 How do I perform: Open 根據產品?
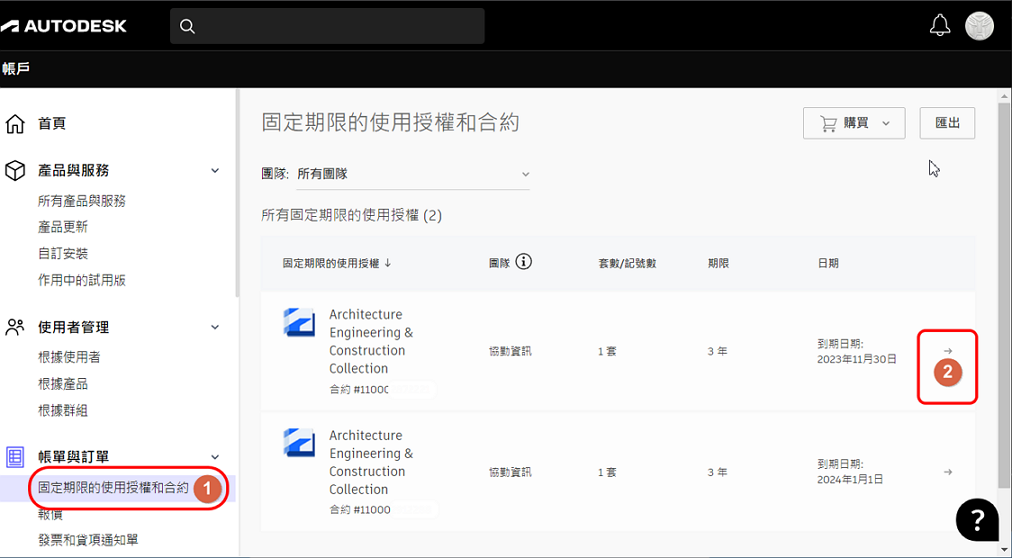(63, 384)
